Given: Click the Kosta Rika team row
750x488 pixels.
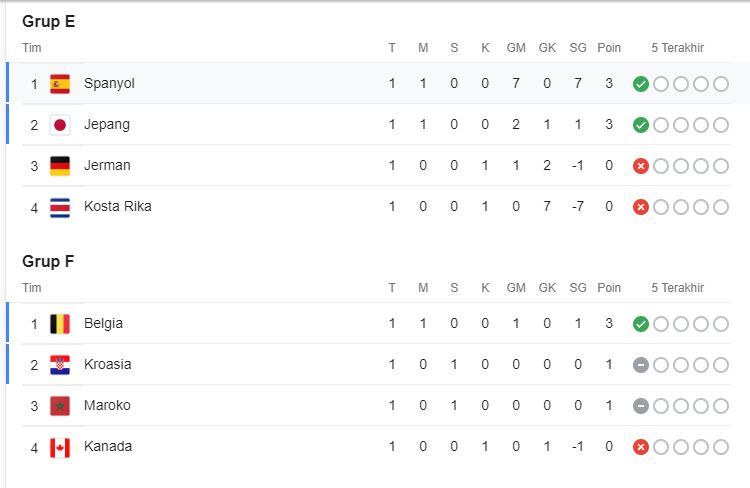Looking at the screenshot, I should [300, 207].
